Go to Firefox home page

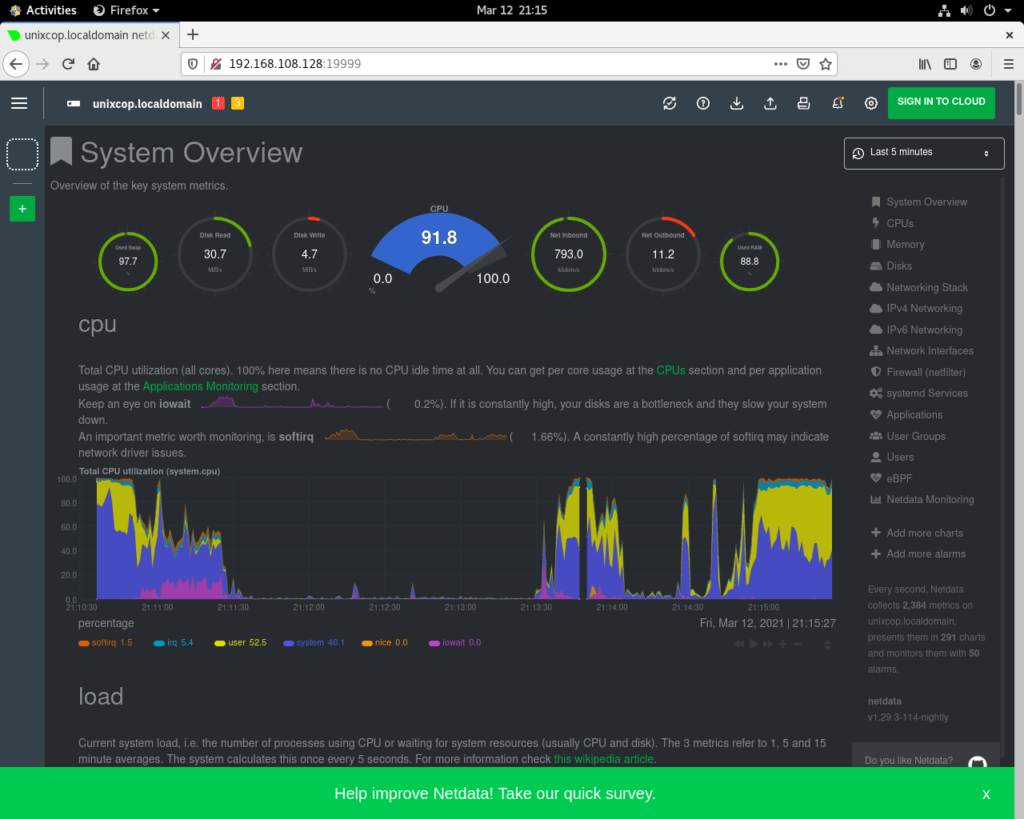coord(94,64)
